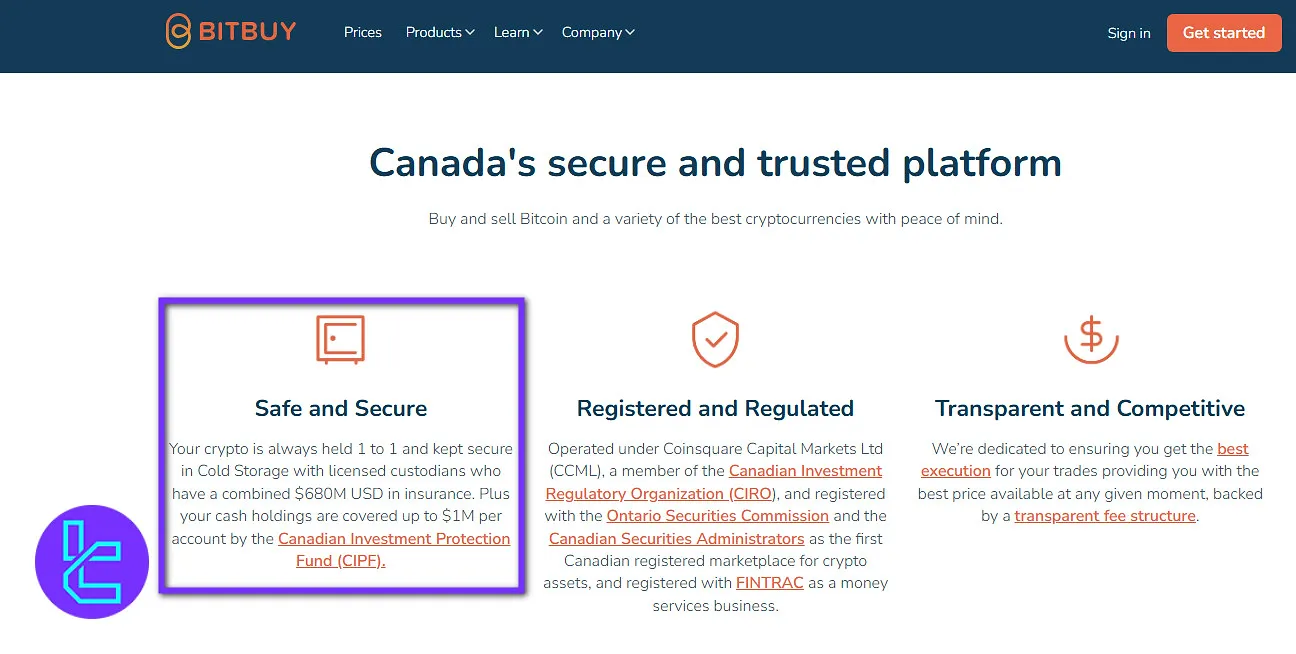
Task: Click the Safe and Secure heading
Action: click(x=340, y=408)
